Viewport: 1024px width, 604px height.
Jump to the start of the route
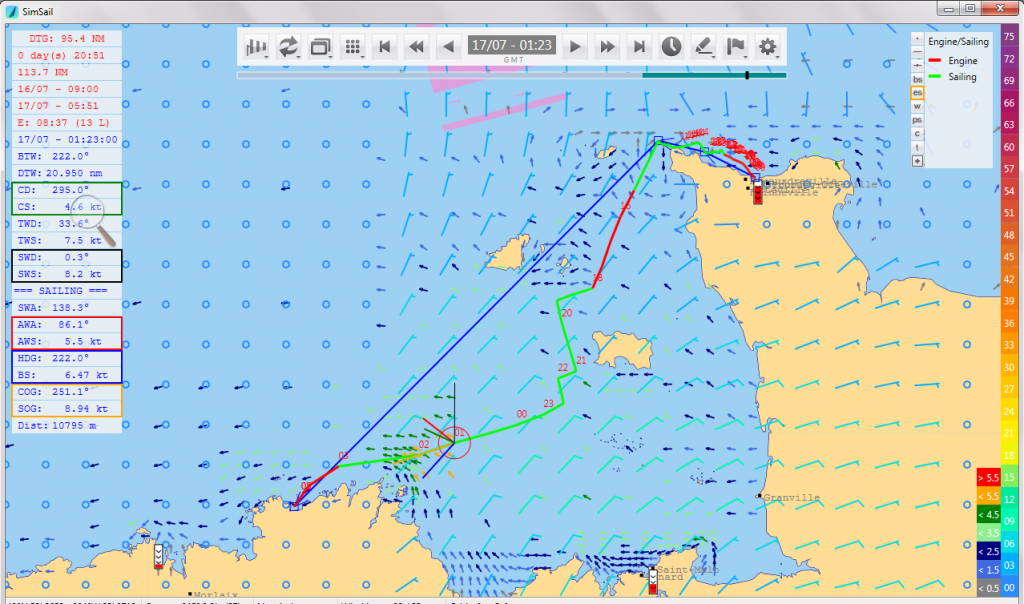385,46
